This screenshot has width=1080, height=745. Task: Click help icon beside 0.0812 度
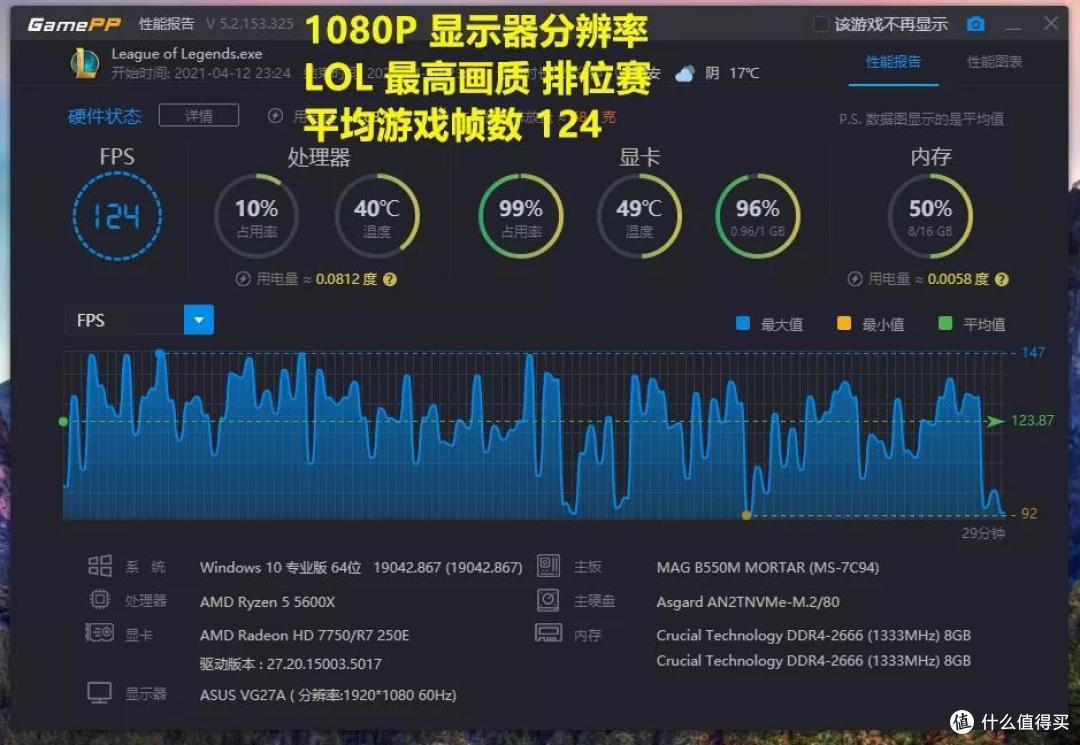[390, 279]
